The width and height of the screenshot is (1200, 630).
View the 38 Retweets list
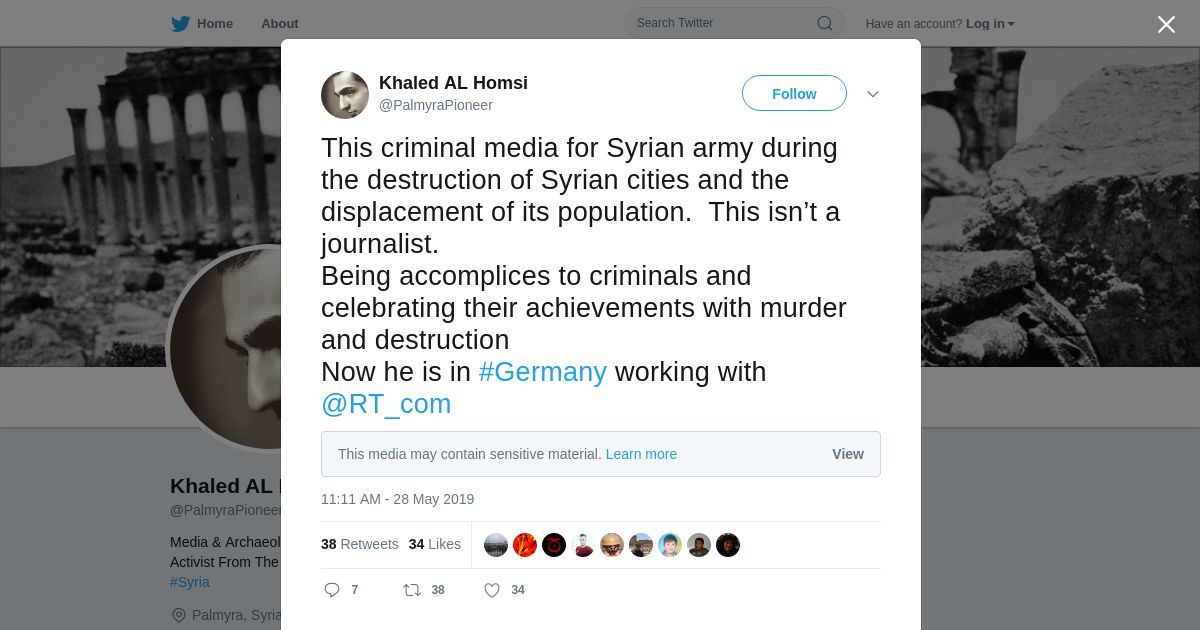[x=359, y=544]
